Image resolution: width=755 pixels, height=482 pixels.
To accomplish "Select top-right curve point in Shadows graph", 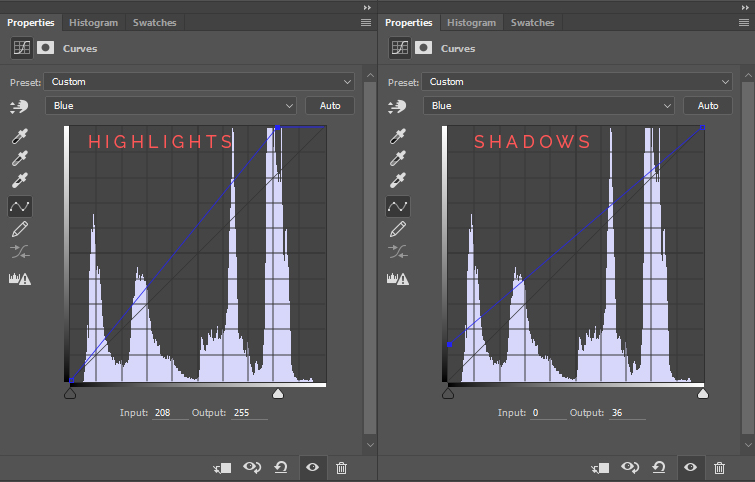I will coord(703,128).
